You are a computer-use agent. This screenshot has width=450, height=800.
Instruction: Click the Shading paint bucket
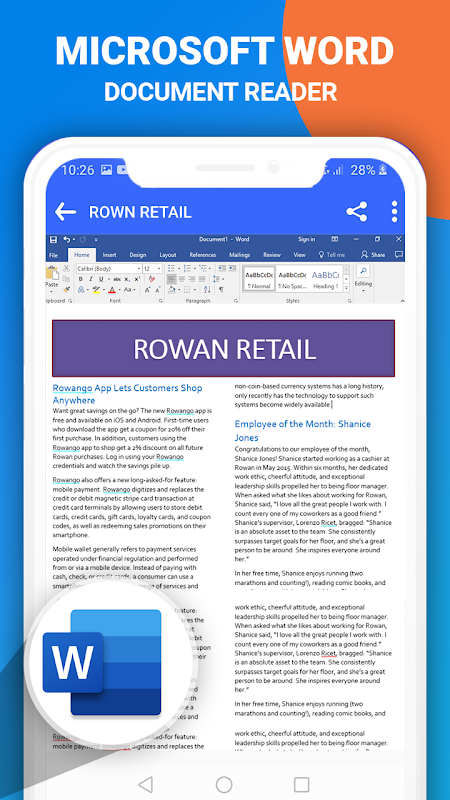point(172,290)
